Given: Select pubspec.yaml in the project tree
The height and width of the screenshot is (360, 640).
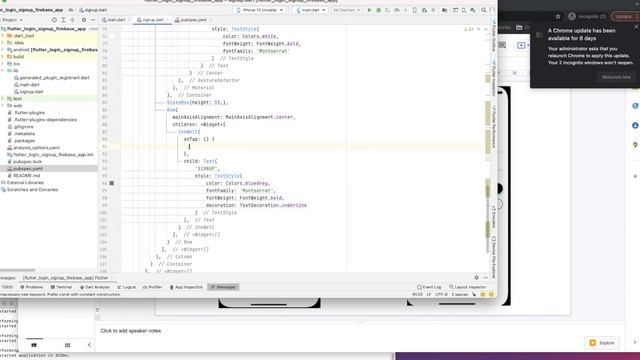Looking at the screenshot, I should [27, 169].
